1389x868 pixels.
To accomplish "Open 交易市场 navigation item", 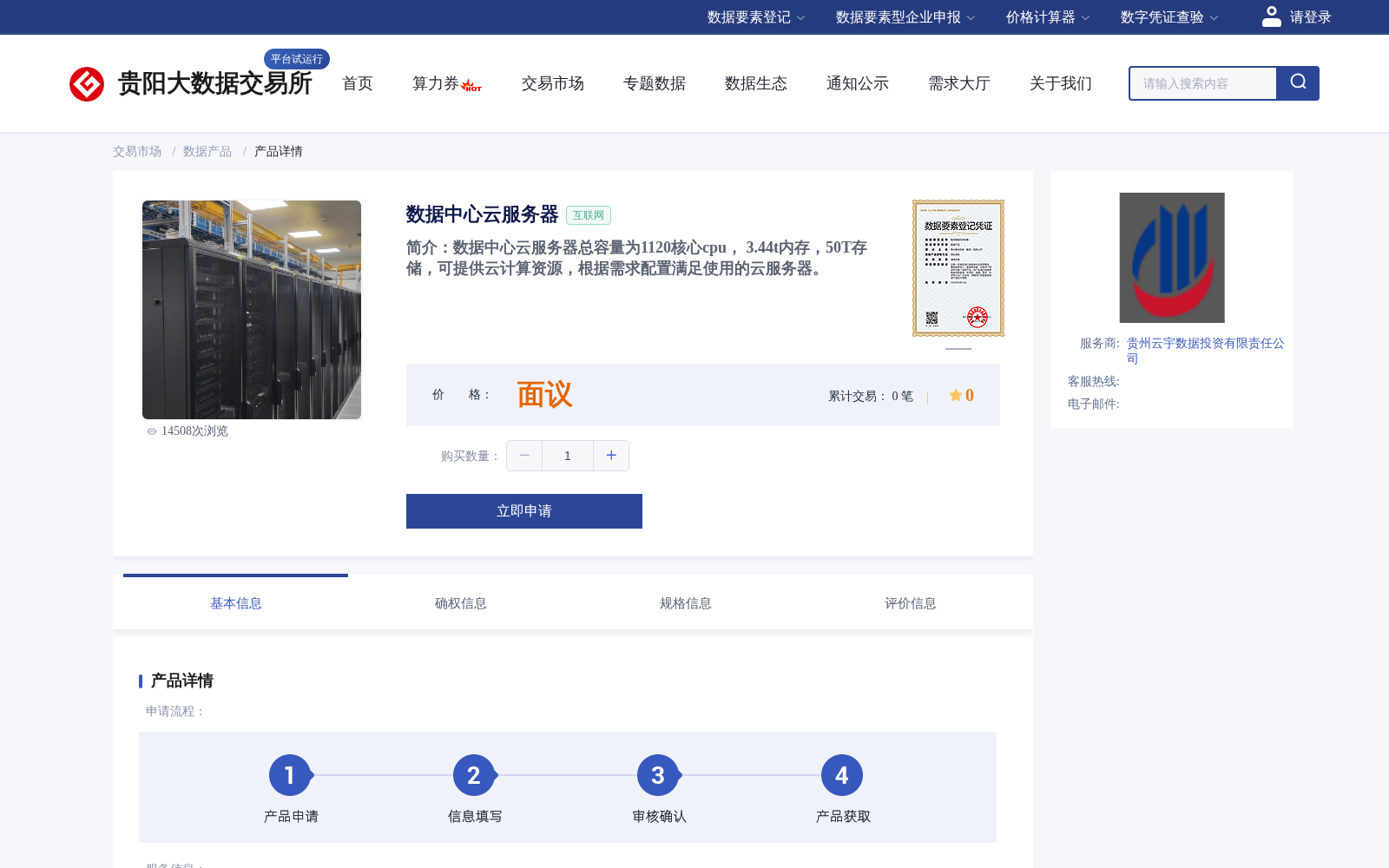I will [x=553, y=83].
